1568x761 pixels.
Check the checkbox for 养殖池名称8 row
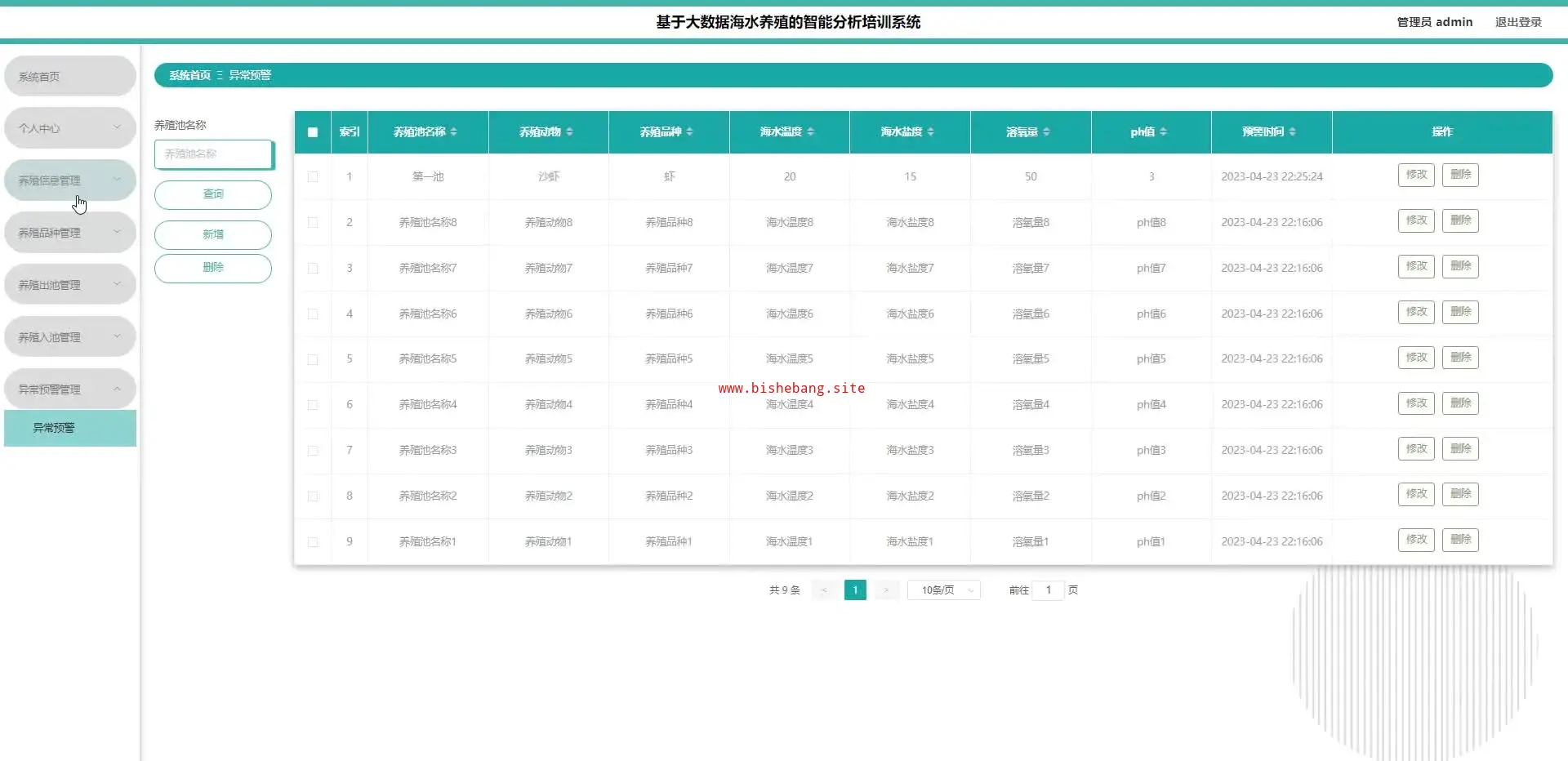pyautogui.click(x=313, y=222)
